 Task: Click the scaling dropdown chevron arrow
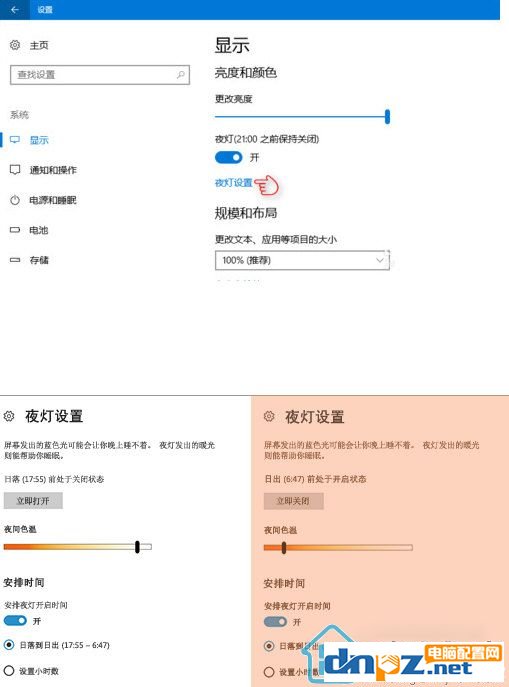click(x=379, y=260)
